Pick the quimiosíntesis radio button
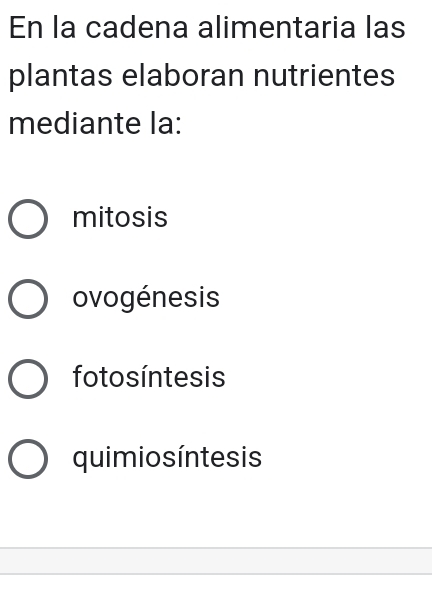The width and height of the screenshot is (432, 591). (x=28, y=459)
